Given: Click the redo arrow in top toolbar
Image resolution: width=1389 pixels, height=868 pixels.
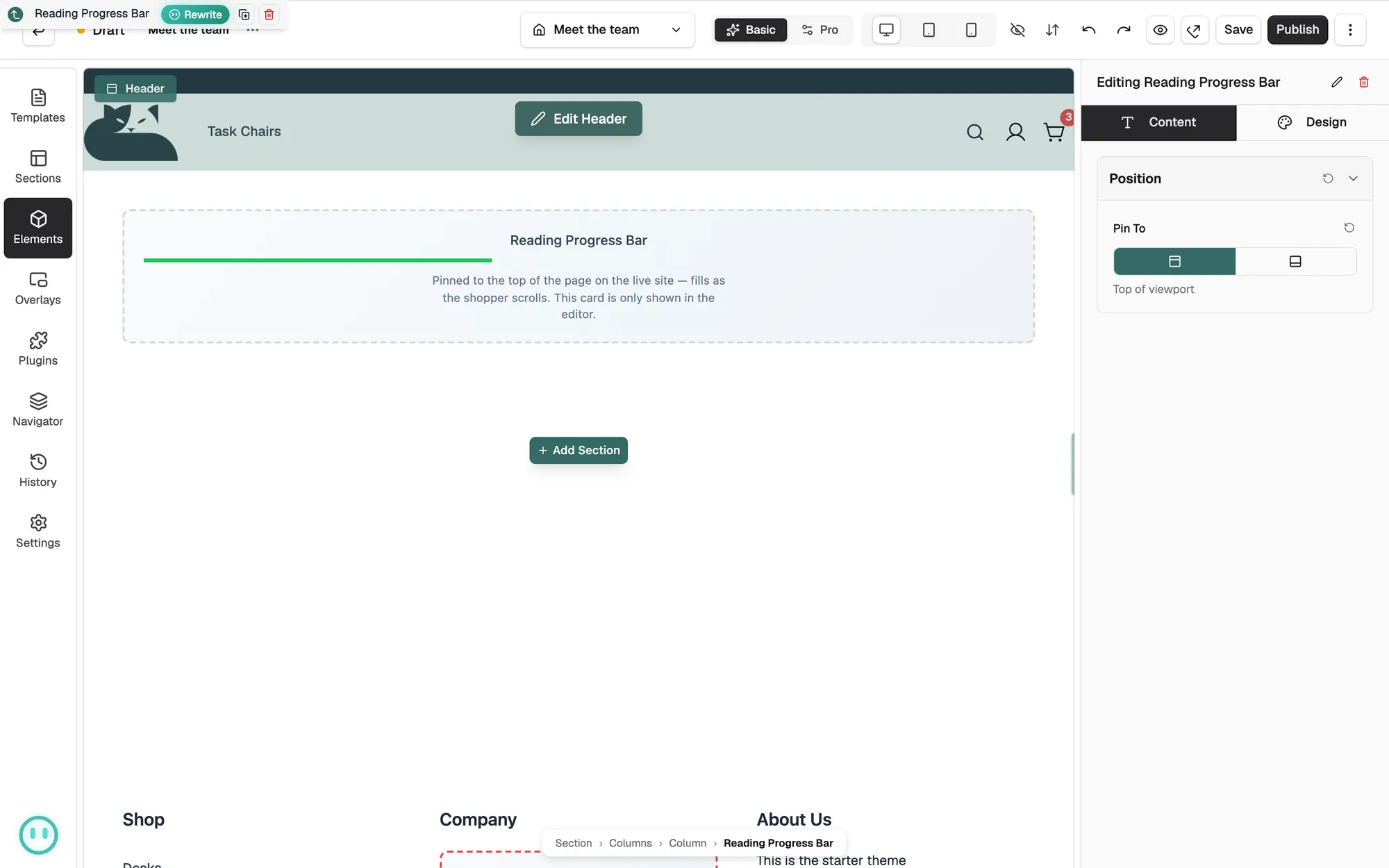Looking at the screenshot, I should (1124, 30).
